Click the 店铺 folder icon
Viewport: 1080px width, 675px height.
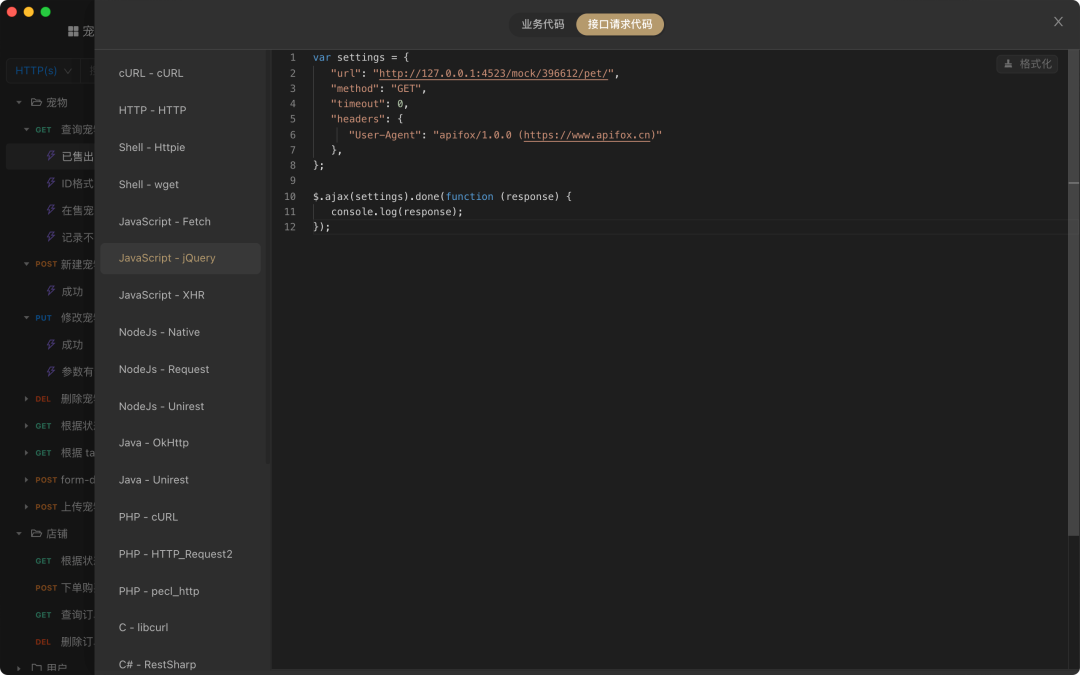tap(37, 534)
